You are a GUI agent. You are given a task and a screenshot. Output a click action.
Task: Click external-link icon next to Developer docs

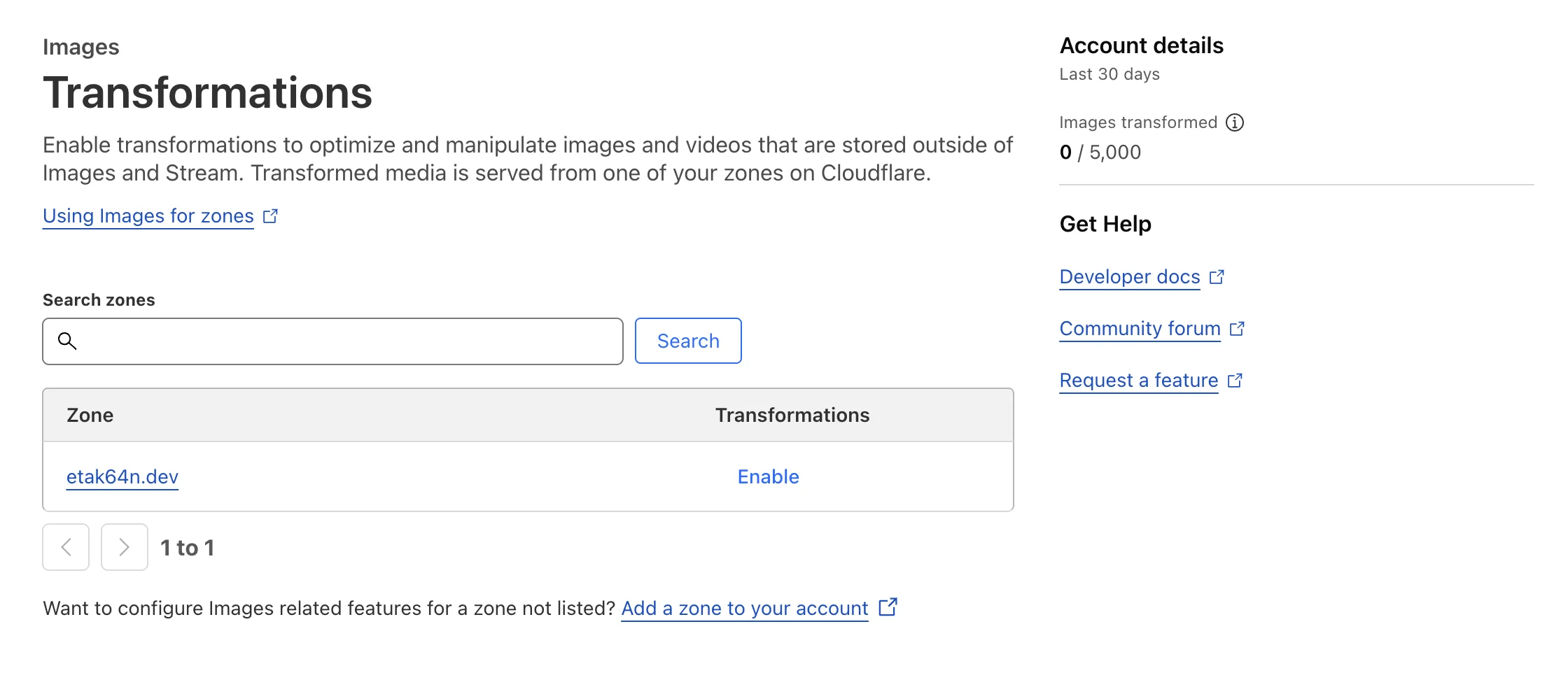pyautogui.click(x=1217, y=277)
